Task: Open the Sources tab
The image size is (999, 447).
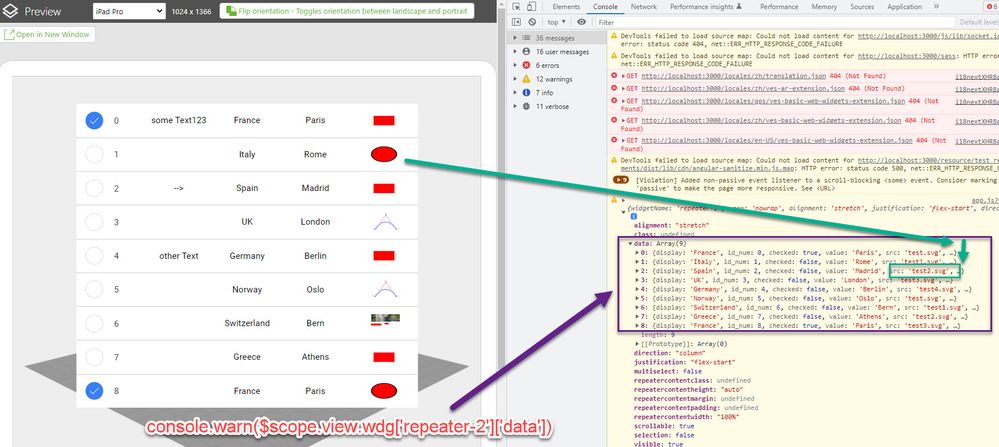Action: point(862,6)
